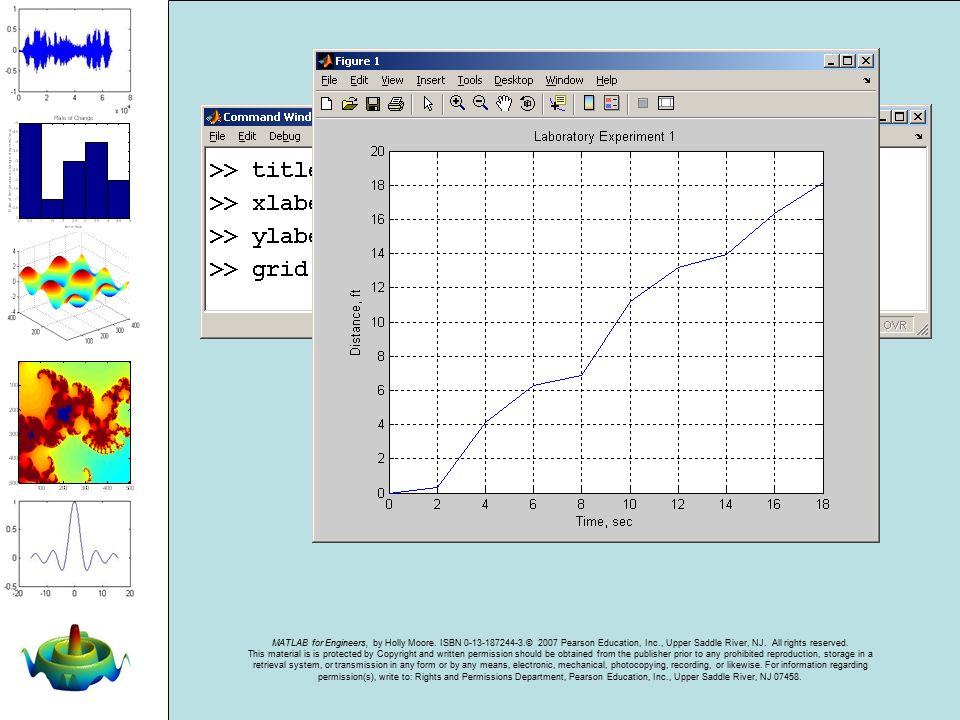Viewport: 960px width, 720px height.
Task: Insert a legend using the toolbar icon
Action: [x=612, y=103]
